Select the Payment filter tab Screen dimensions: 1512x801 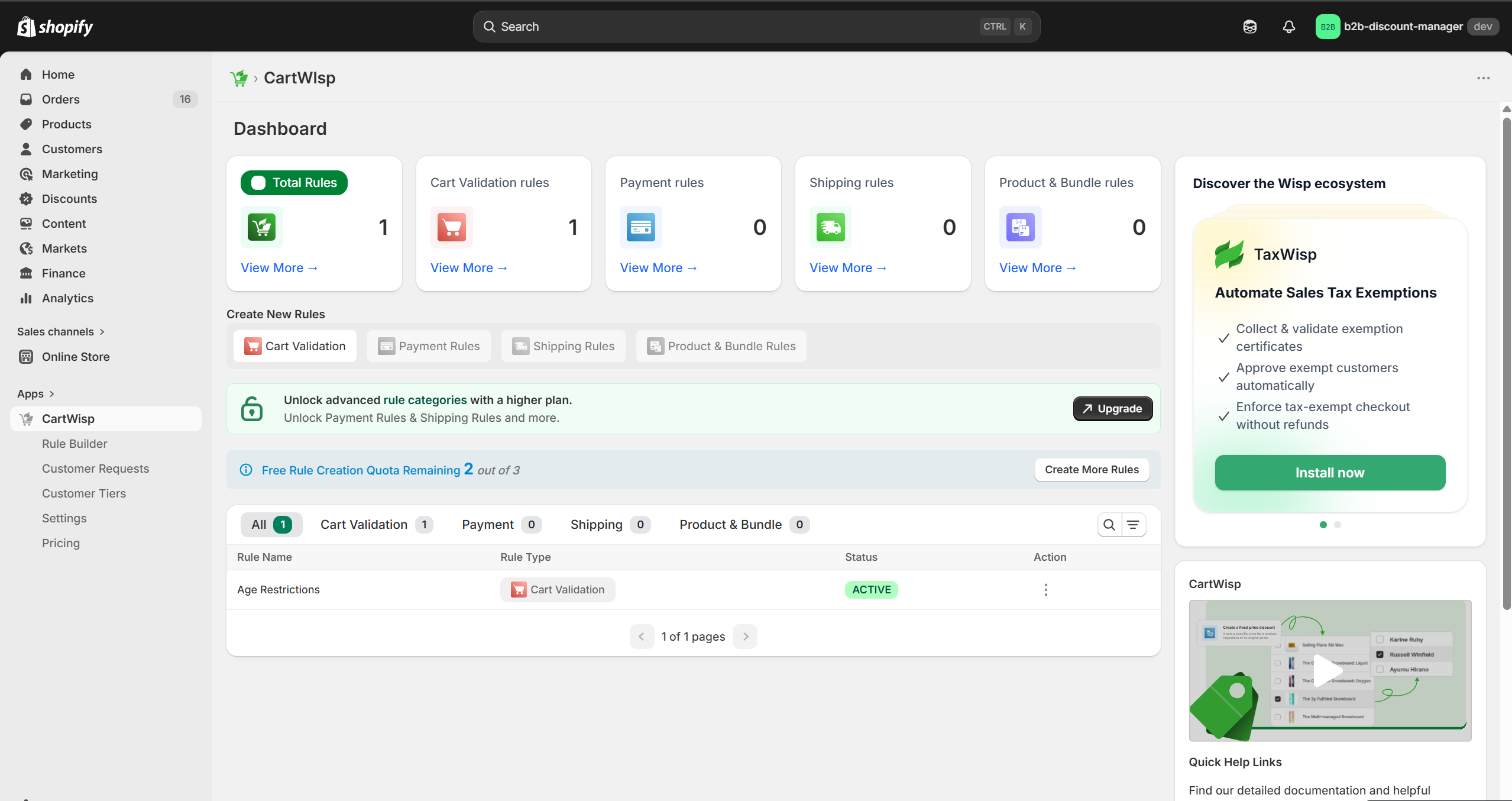501,525
